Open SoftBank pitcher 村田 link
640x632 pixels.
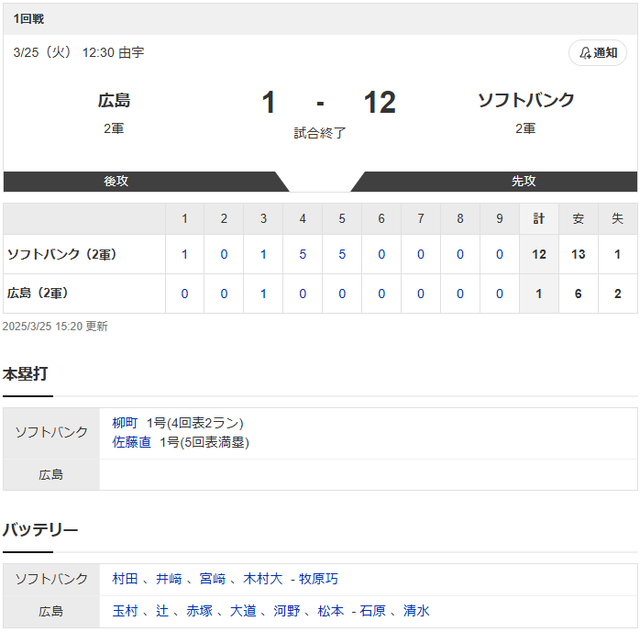coord(125,579)
